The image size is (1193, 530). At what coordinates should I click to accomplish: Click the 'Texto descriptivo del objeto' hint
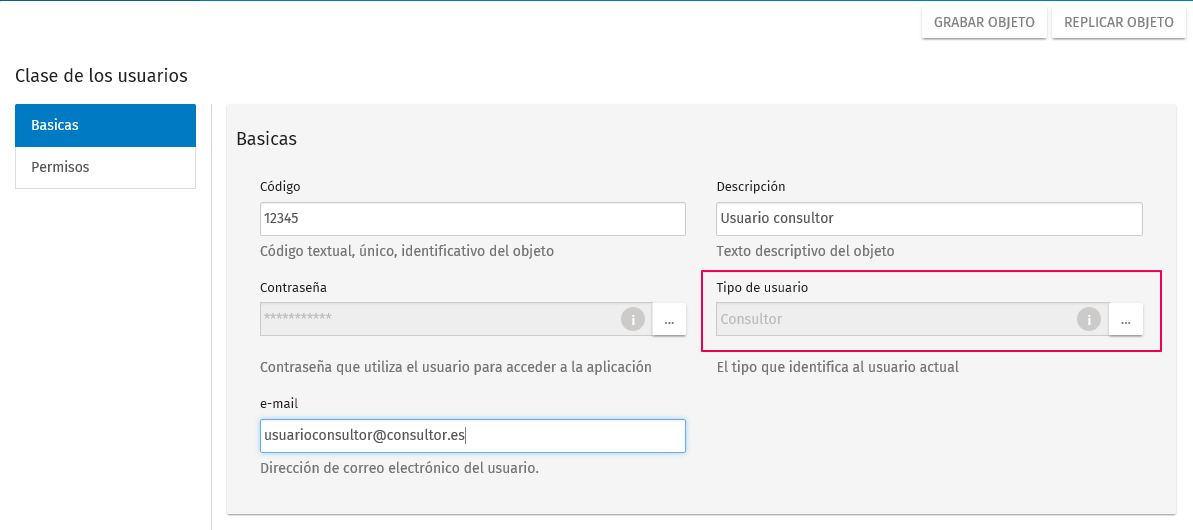(806, 251)
